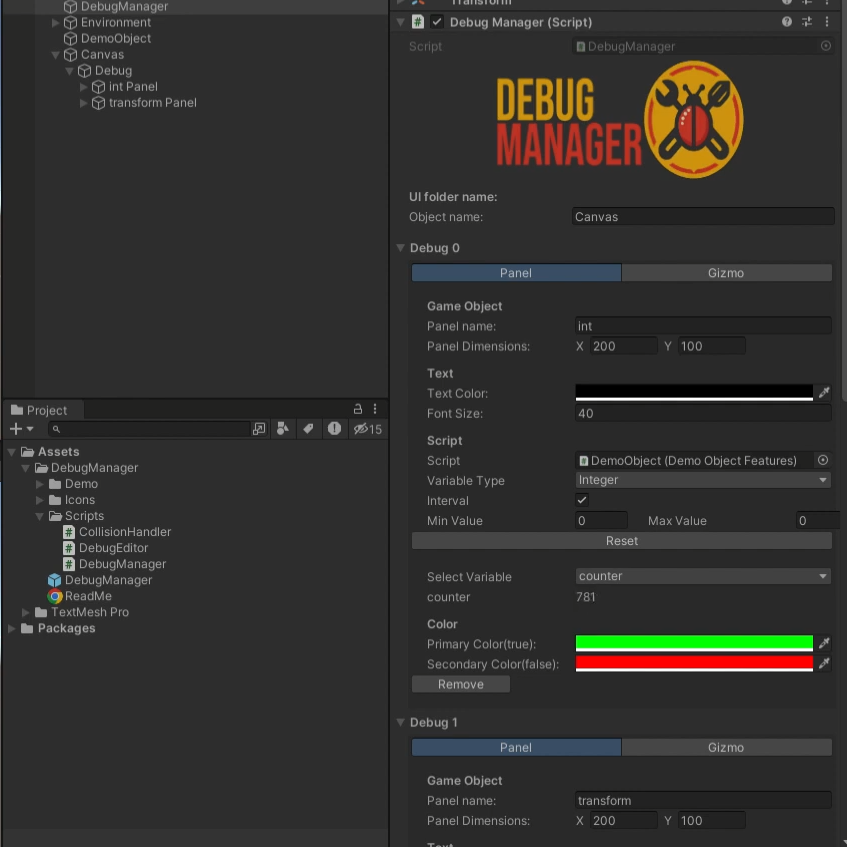Lock the Project panel
847x847 pixels.
coord(358,409)
